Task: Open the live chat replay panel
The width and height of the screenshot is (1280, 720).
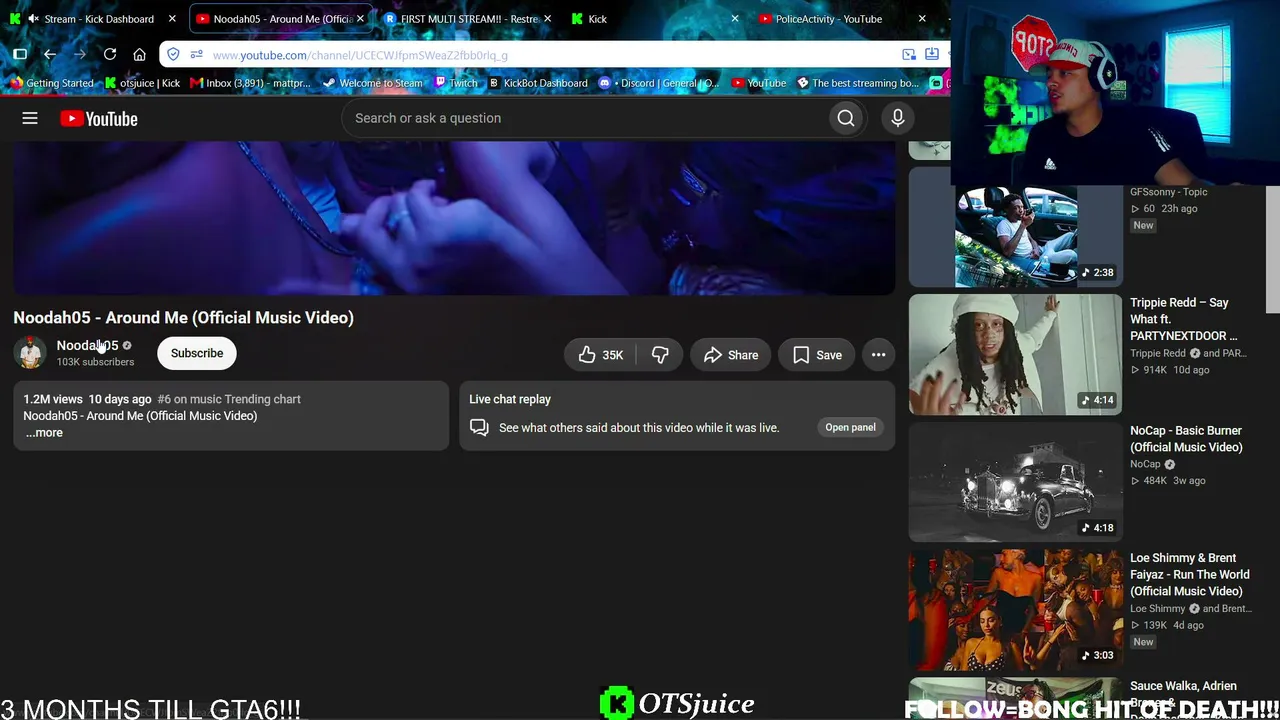Action: (x=850, y=427)
